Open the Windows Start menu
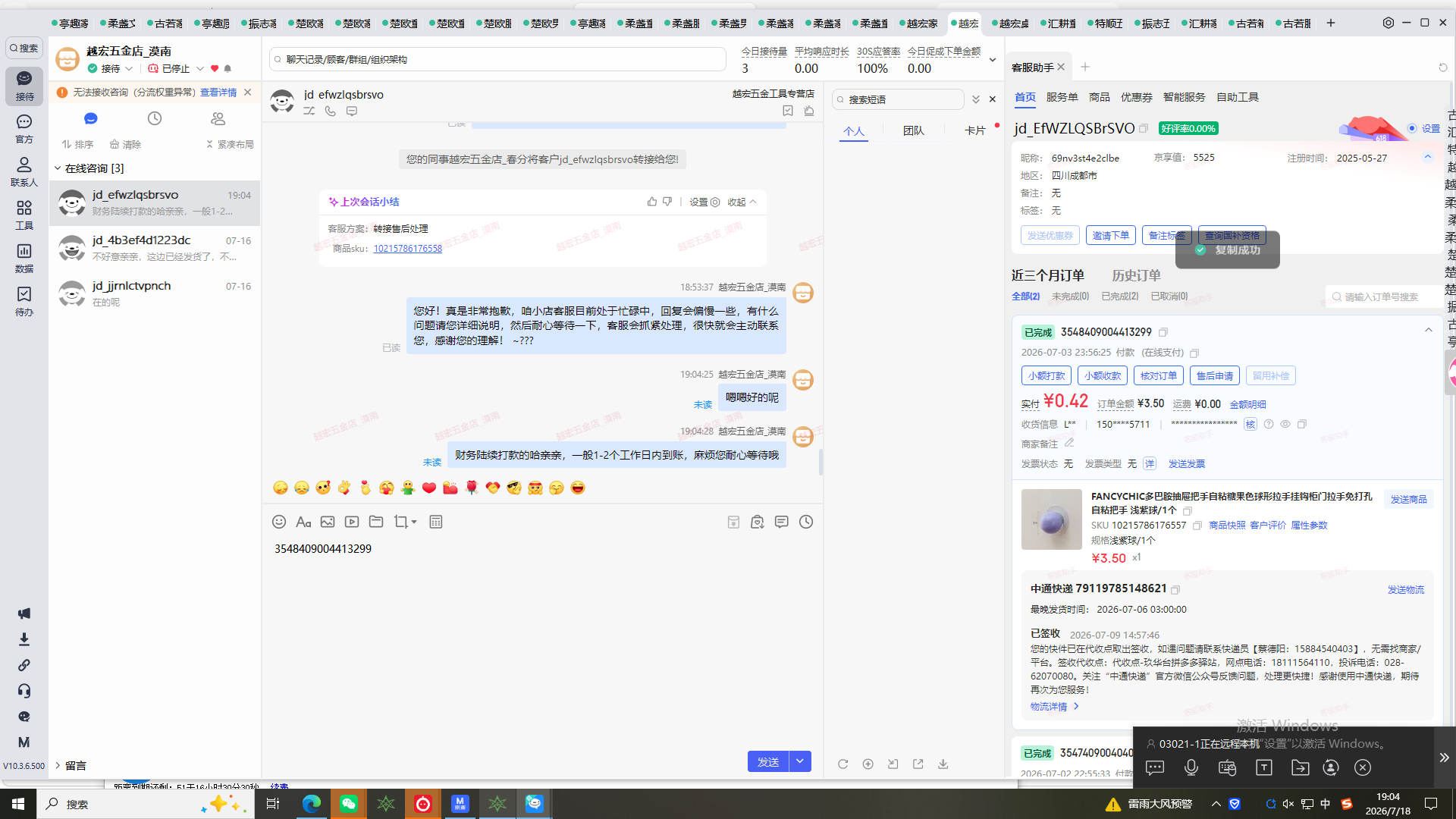Screen dimensions: 1456x819 click(x=18, y=804)
